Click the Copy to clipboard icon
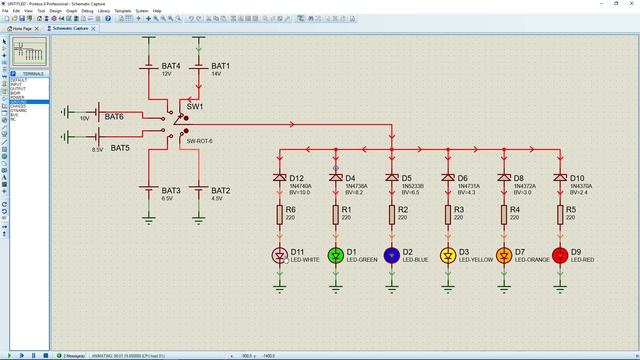 click(x=216, y=19)
